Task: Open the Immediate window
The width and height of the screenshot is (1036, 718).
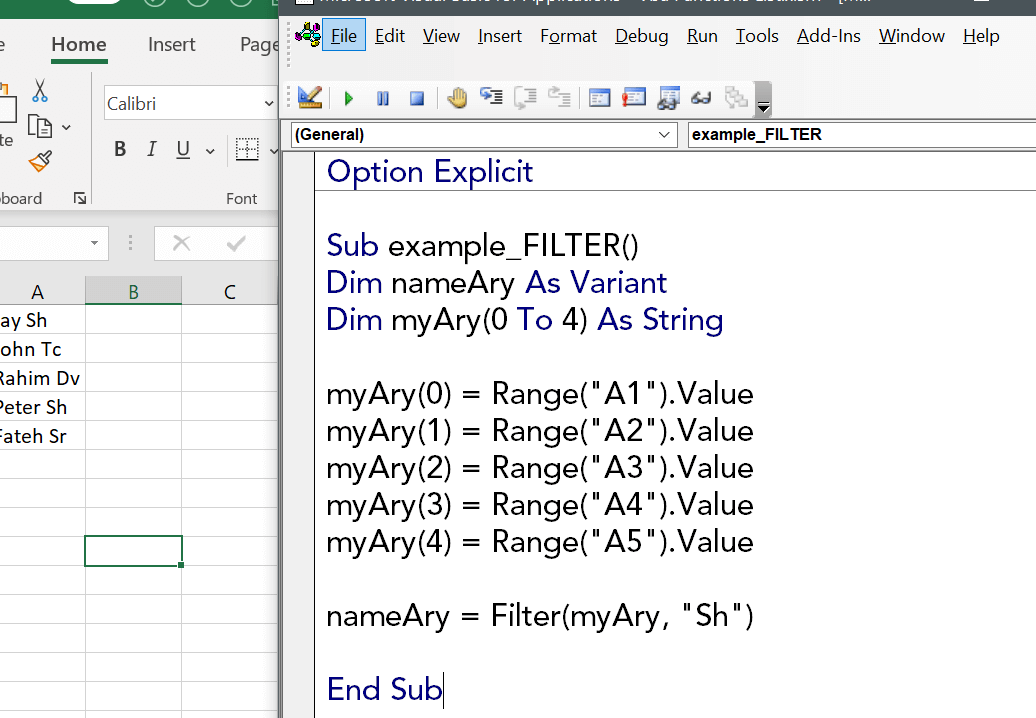Action: 634,98
